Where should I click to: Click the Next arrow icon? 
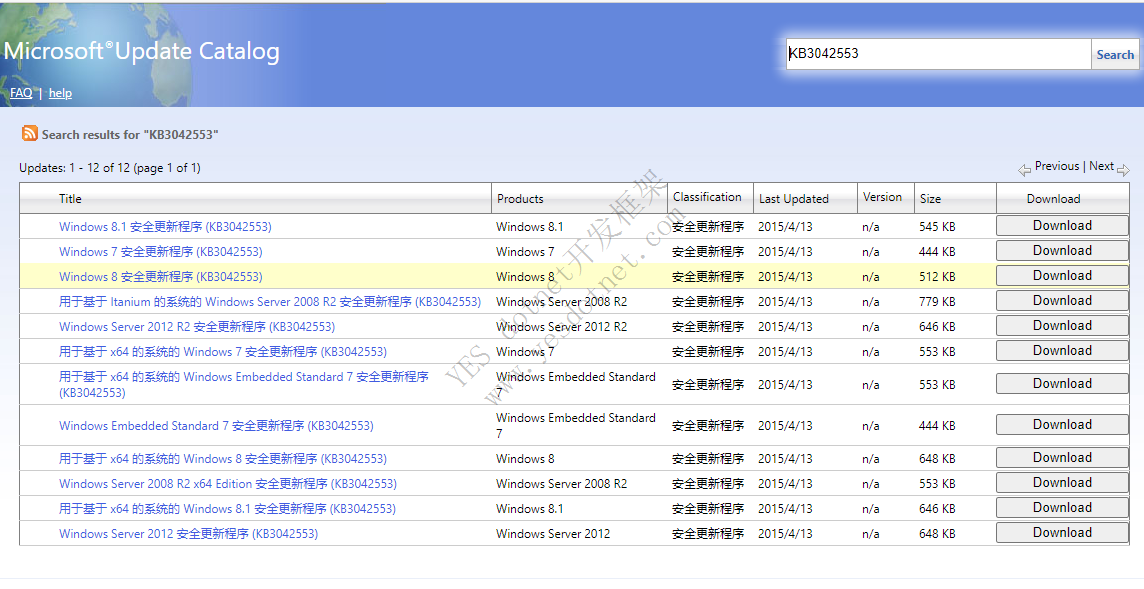(1123, 170)
